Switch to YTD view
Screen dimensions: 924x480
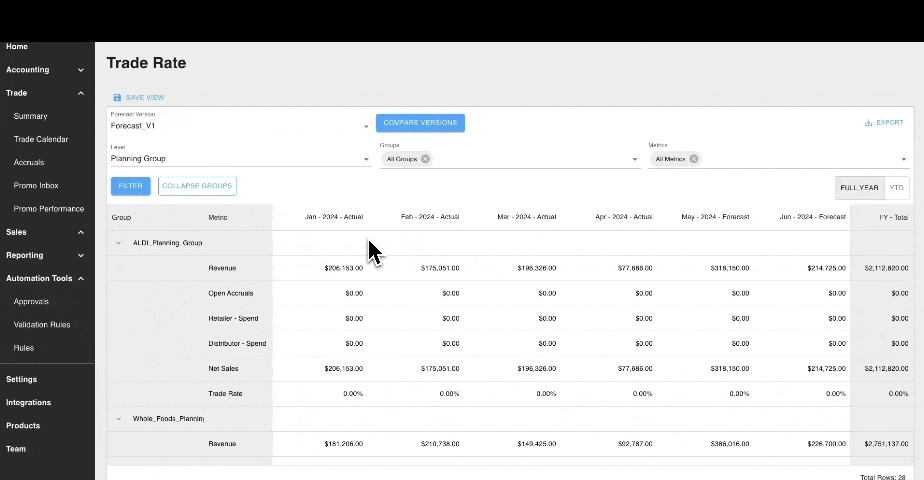click(x=896, y=188)
